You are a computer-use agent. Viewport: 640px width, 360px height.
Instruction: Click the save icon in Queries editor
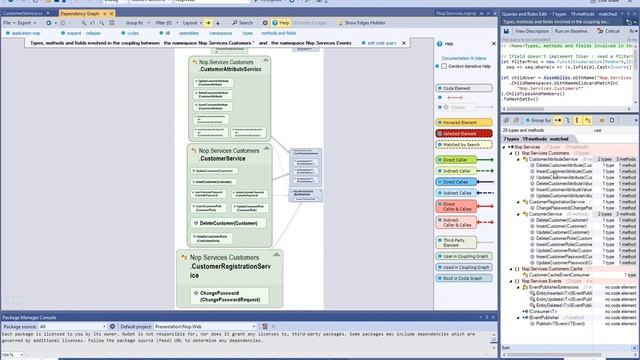[506, 31]
